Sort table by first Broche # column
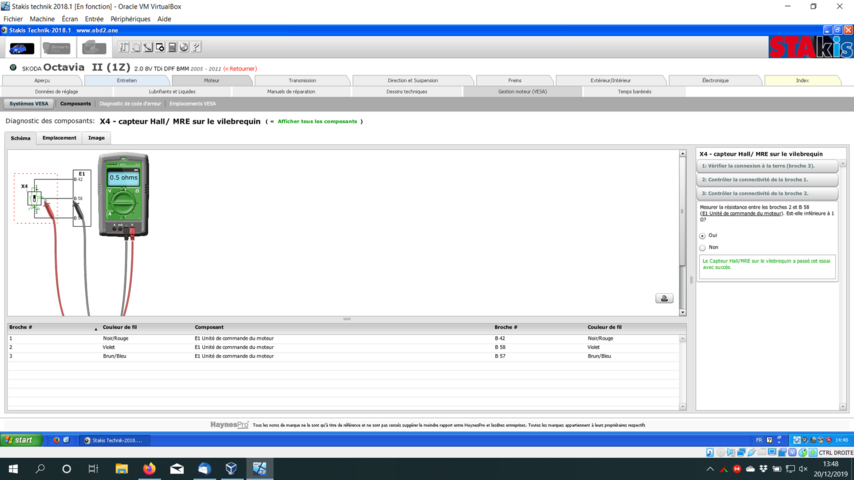This screenshot has height=480, width=854. click(53, 327)
